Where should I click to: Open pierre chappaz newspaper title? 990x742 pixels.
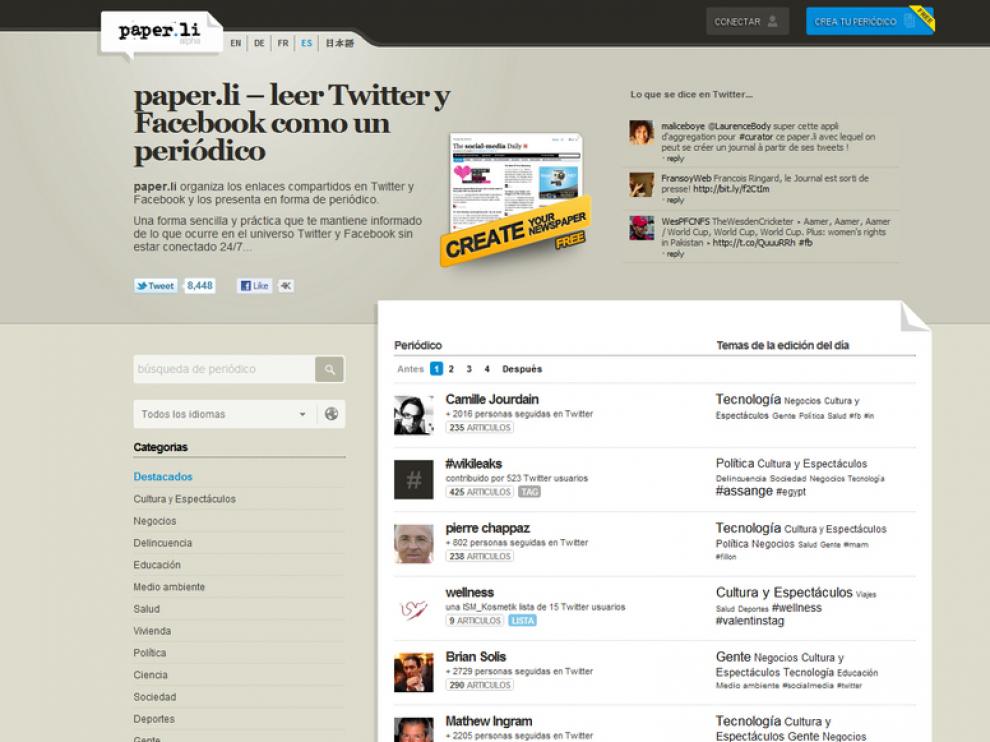click(487, 528)
